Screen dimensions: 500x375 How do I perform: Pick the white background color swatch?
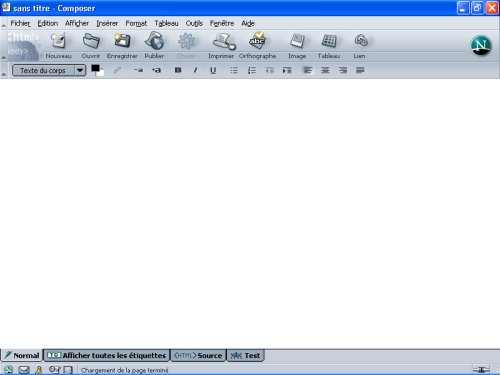(101, 73)
